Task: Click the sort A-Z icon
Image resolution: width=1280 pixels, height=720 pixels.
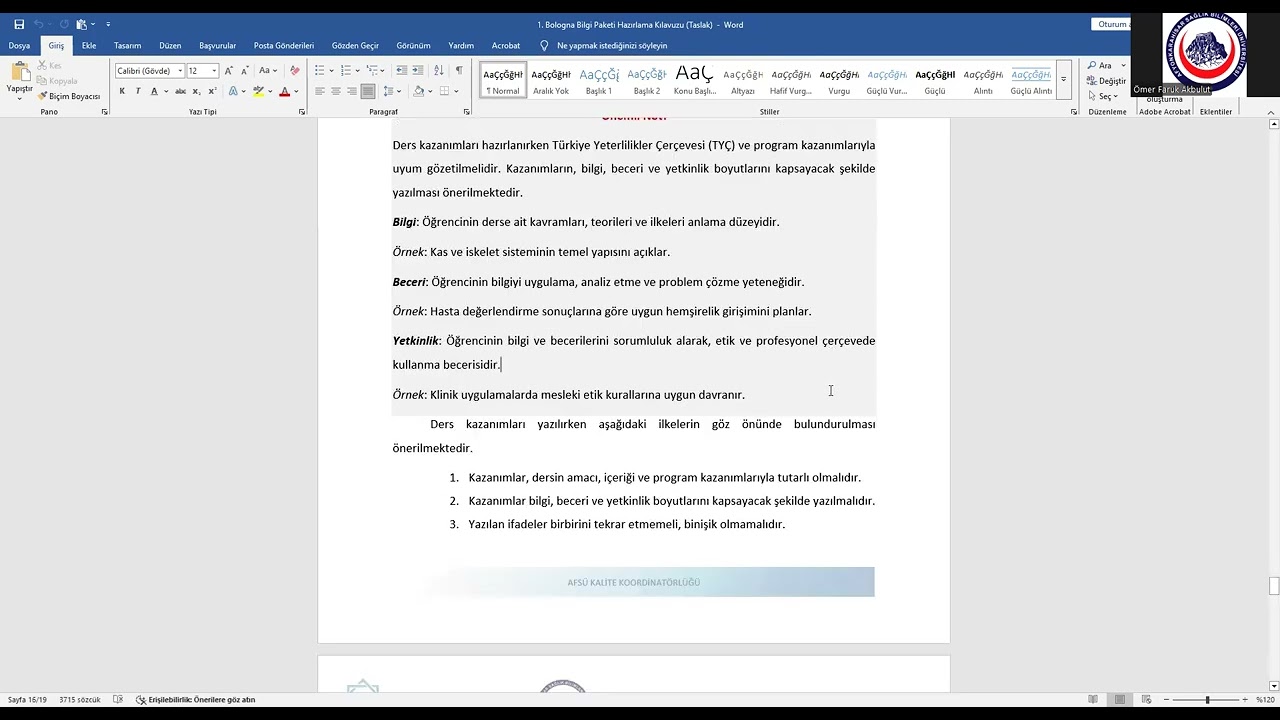Action: pos(439,71)
